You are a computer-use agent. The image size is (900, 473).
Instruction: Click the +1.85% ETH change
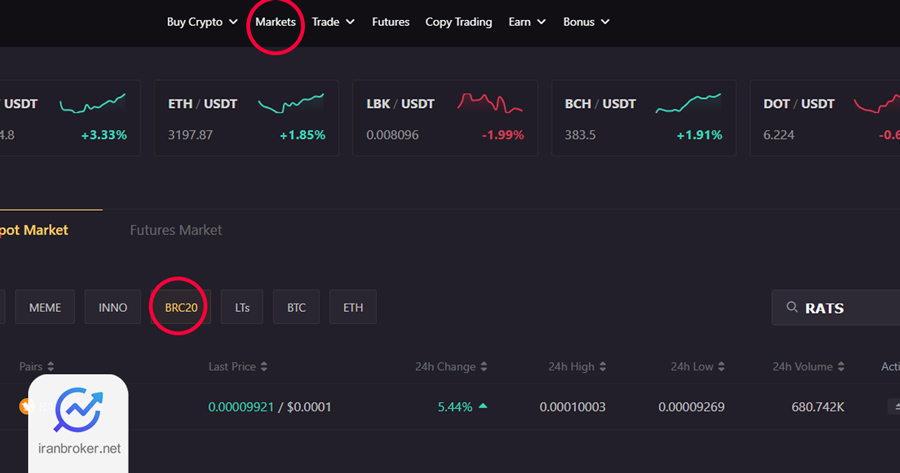[302, 135]
